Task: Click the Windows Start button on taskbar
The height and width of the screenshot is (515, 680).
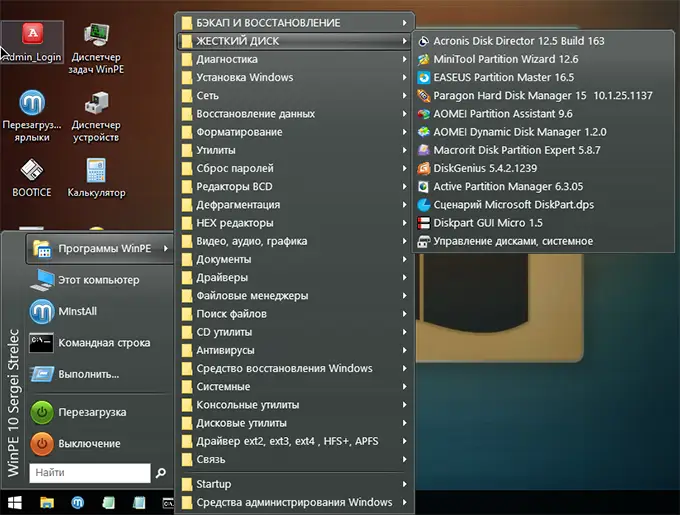Action: [15, 501]
